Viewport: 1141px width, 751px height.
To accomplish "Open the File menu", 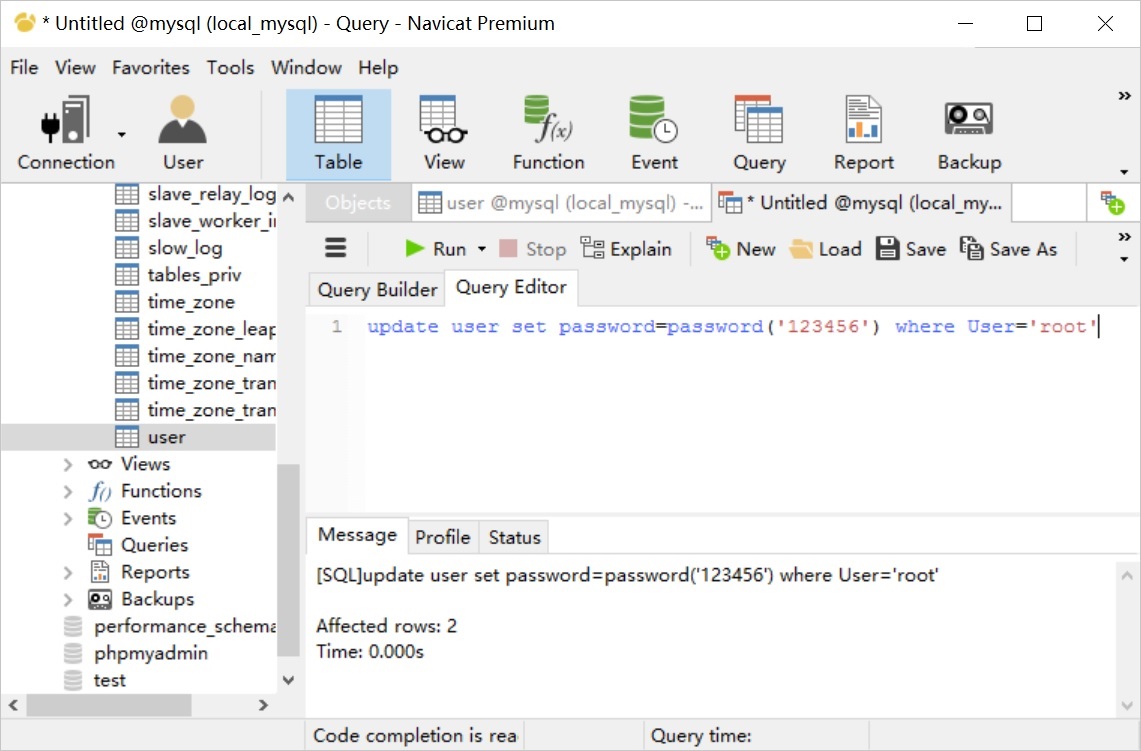I will (x=24, y=68).
